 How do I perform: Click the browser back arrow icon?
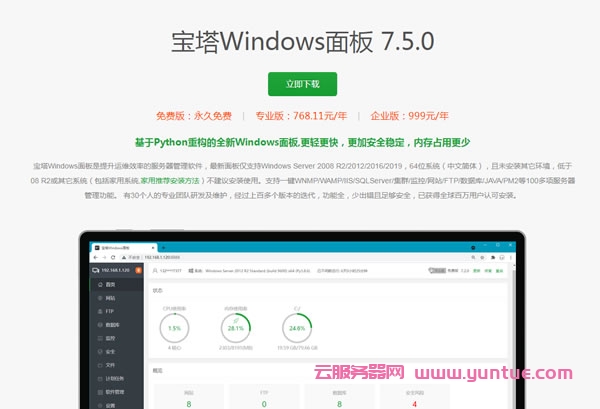[x=94, y=256]
